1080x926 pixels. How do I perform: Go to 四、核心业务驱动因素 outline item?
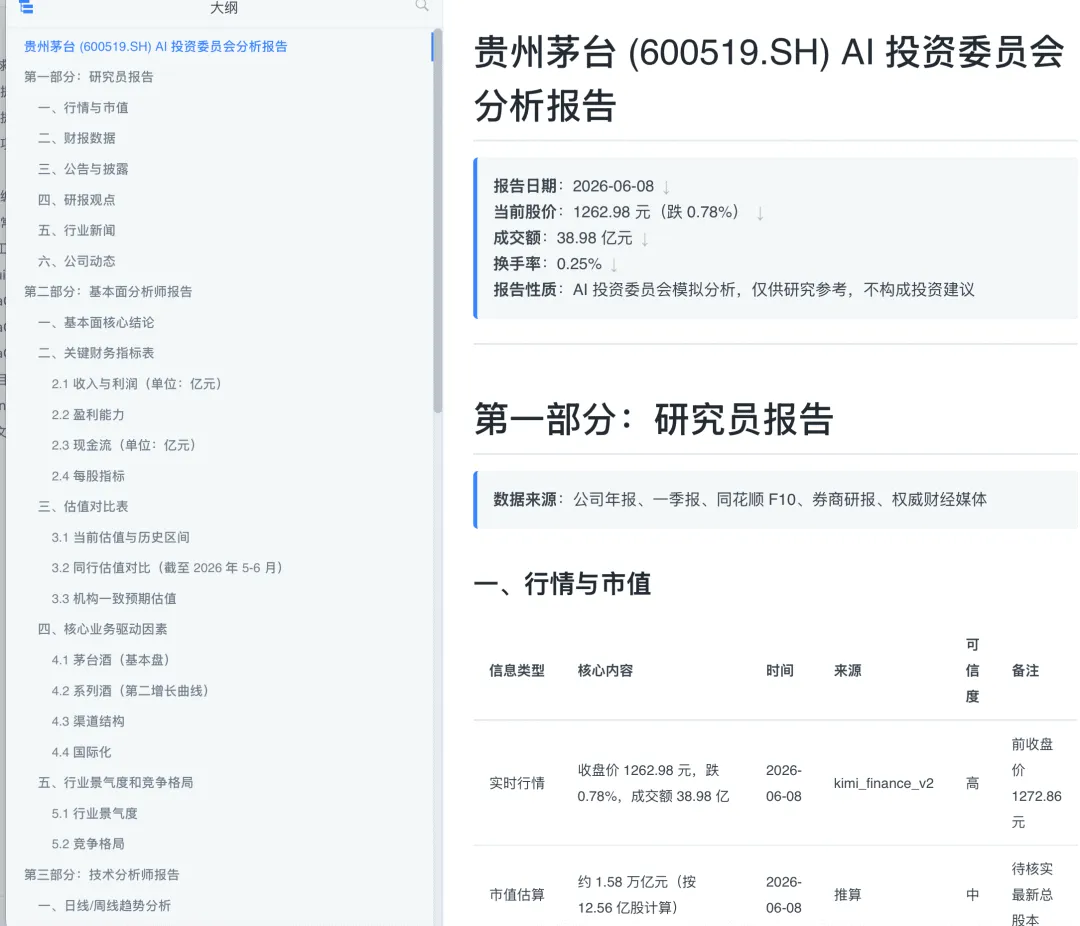[x=103, y=629]
